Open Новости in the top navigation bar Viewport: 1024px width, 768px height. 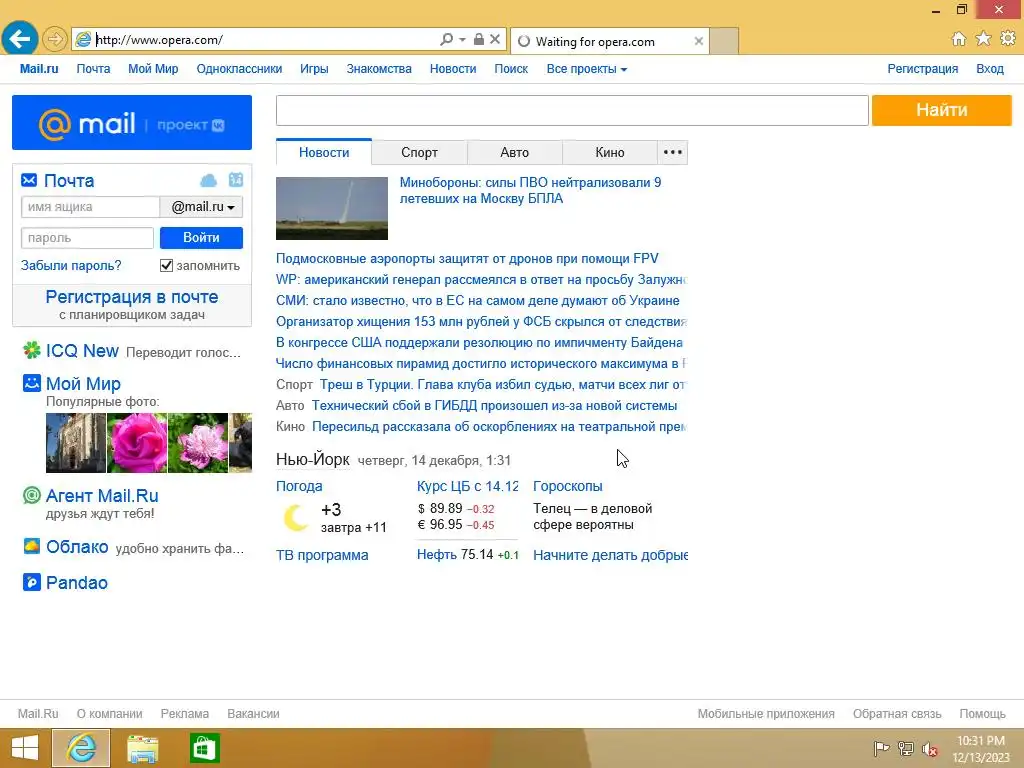click(453, 69)
